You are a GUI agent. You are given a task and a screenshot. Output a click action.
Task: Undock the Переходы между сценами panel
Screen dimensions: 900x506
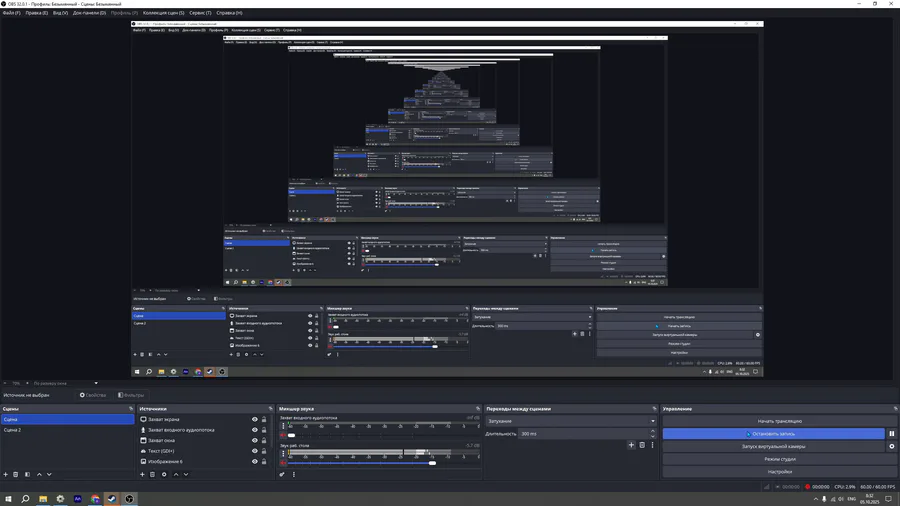(x=654, y=408)
